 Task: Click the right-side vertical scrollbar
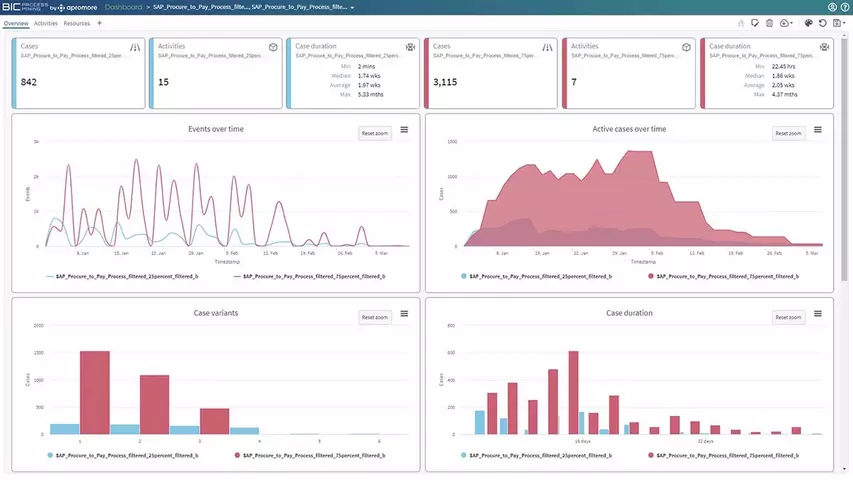pos(844,158)
